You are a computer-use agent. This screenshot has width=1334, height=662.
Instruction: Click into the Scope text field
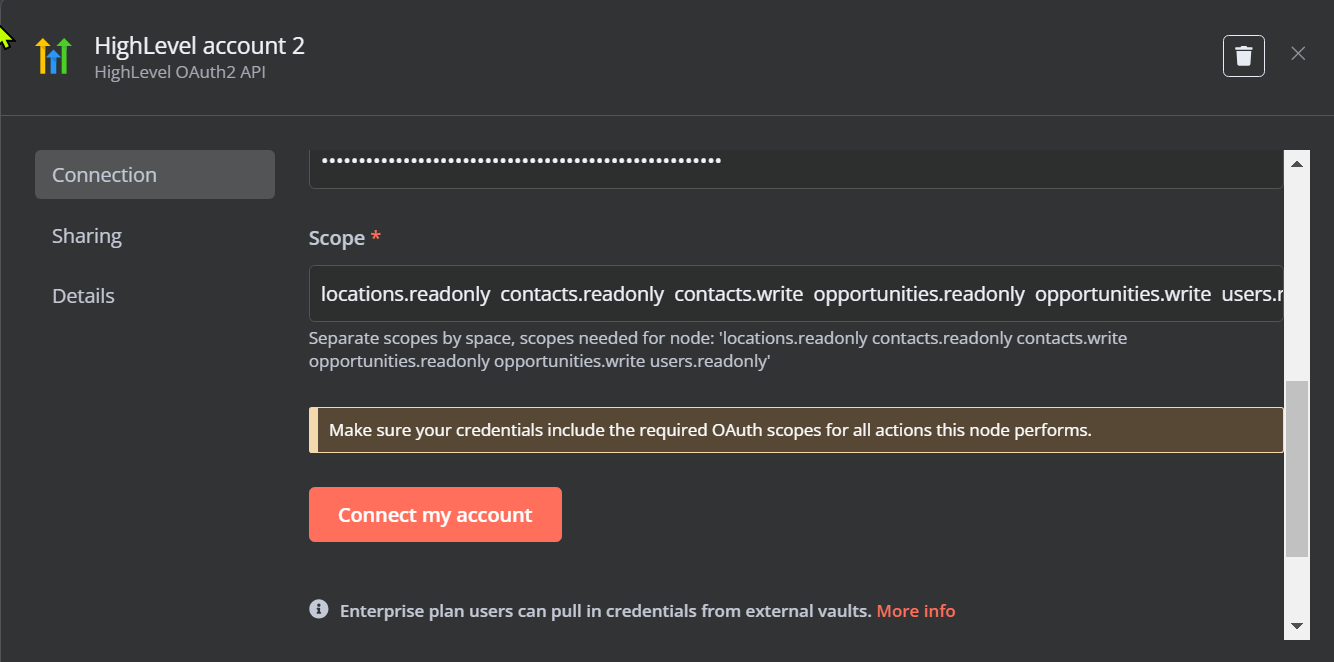(x=795, y=294)
